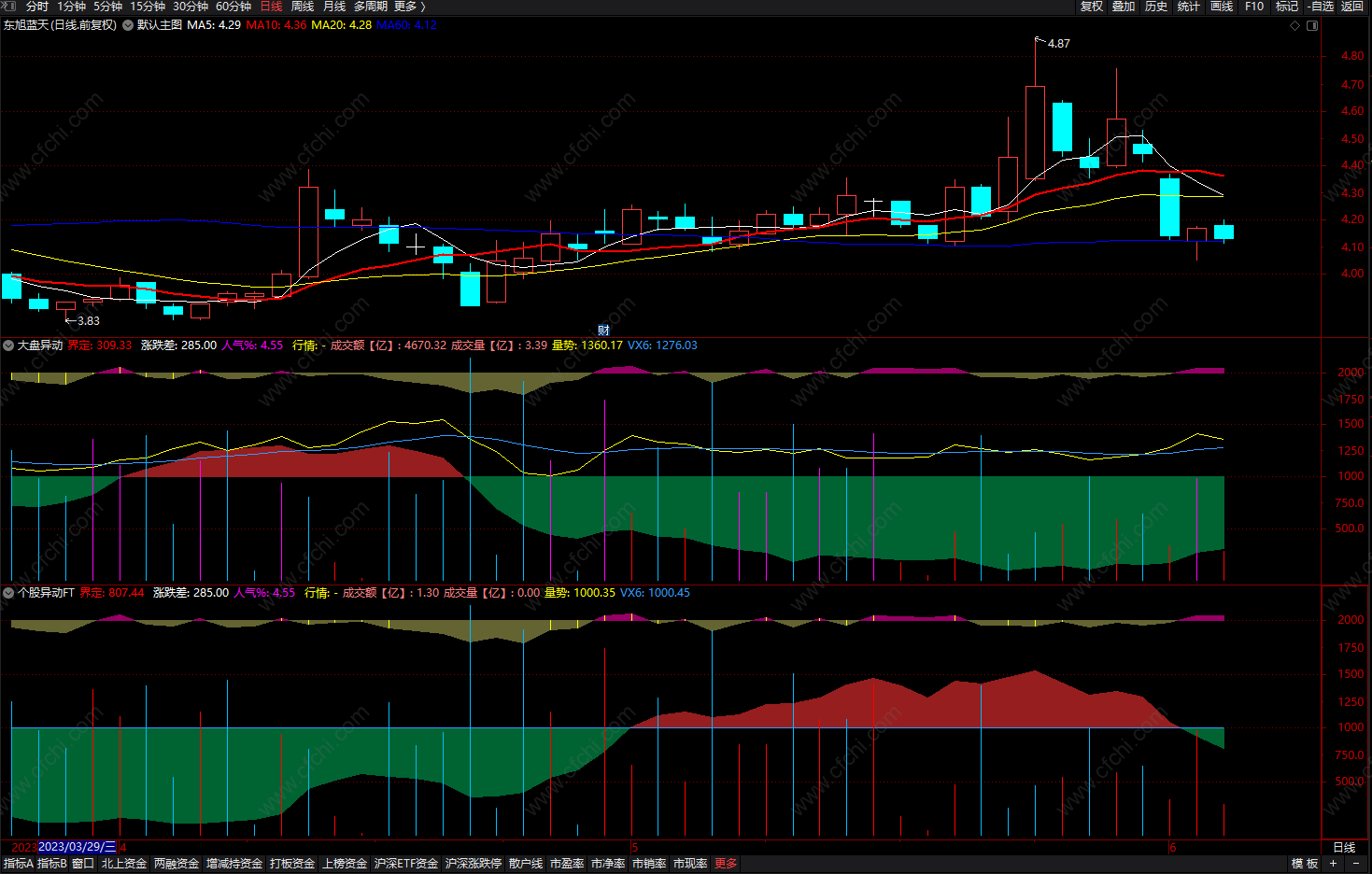Click the 日线 label at bottom-right

pos(1344,848)
